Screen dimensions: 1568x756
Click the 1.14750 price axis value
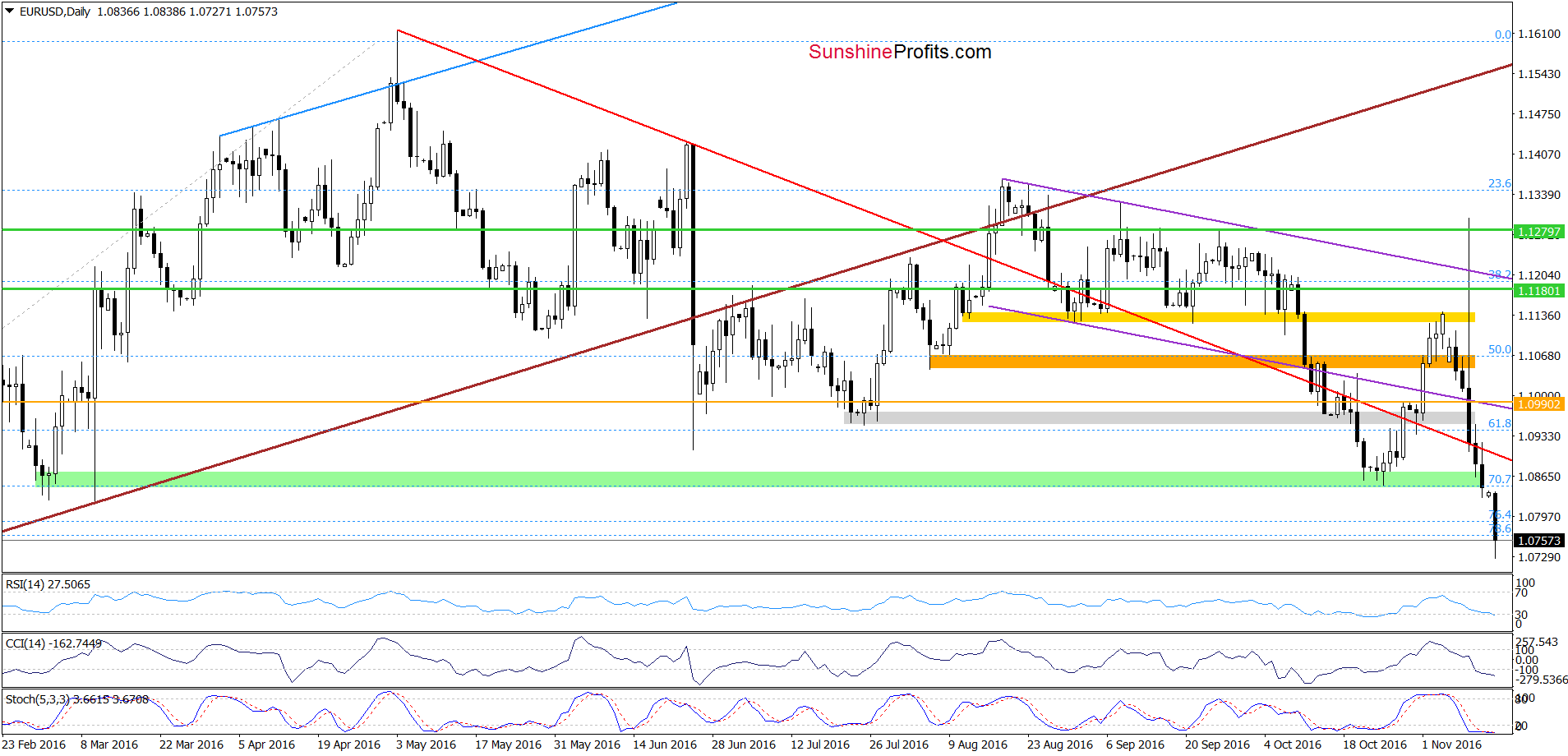pos(1539,114)
